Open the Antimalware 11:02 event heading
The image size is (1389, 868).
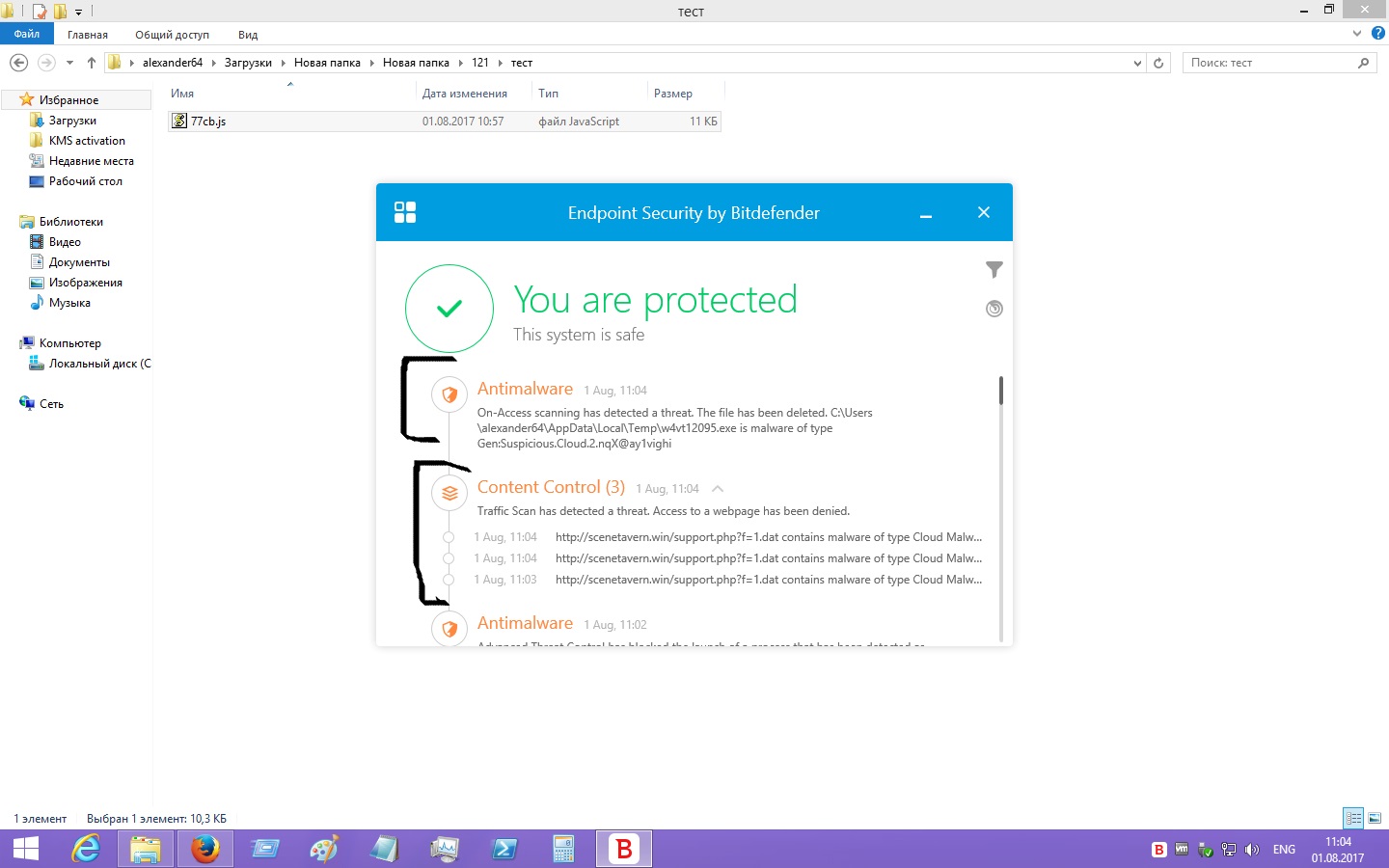pyautogui.click(x=525, y=623)
